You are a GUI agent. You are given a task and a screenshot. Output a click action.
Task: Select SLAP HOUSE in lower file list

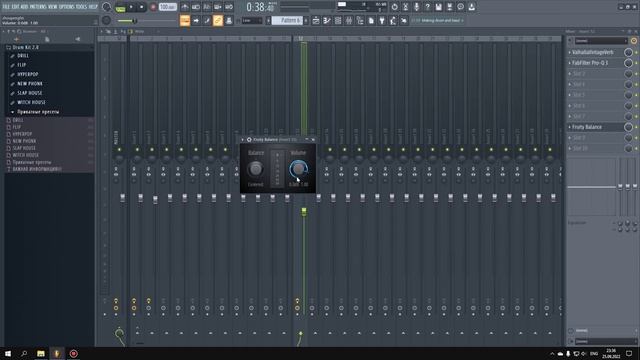point(24,148)
